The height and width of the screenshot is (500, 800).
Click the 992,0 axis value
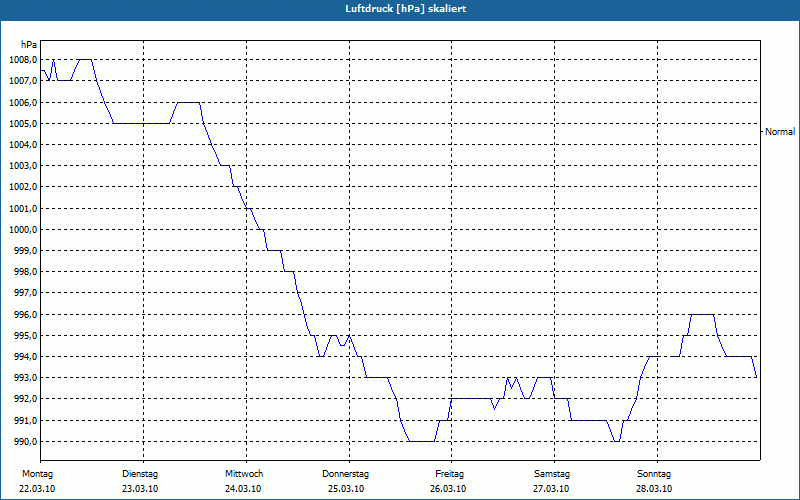click(x=26, y=399)
